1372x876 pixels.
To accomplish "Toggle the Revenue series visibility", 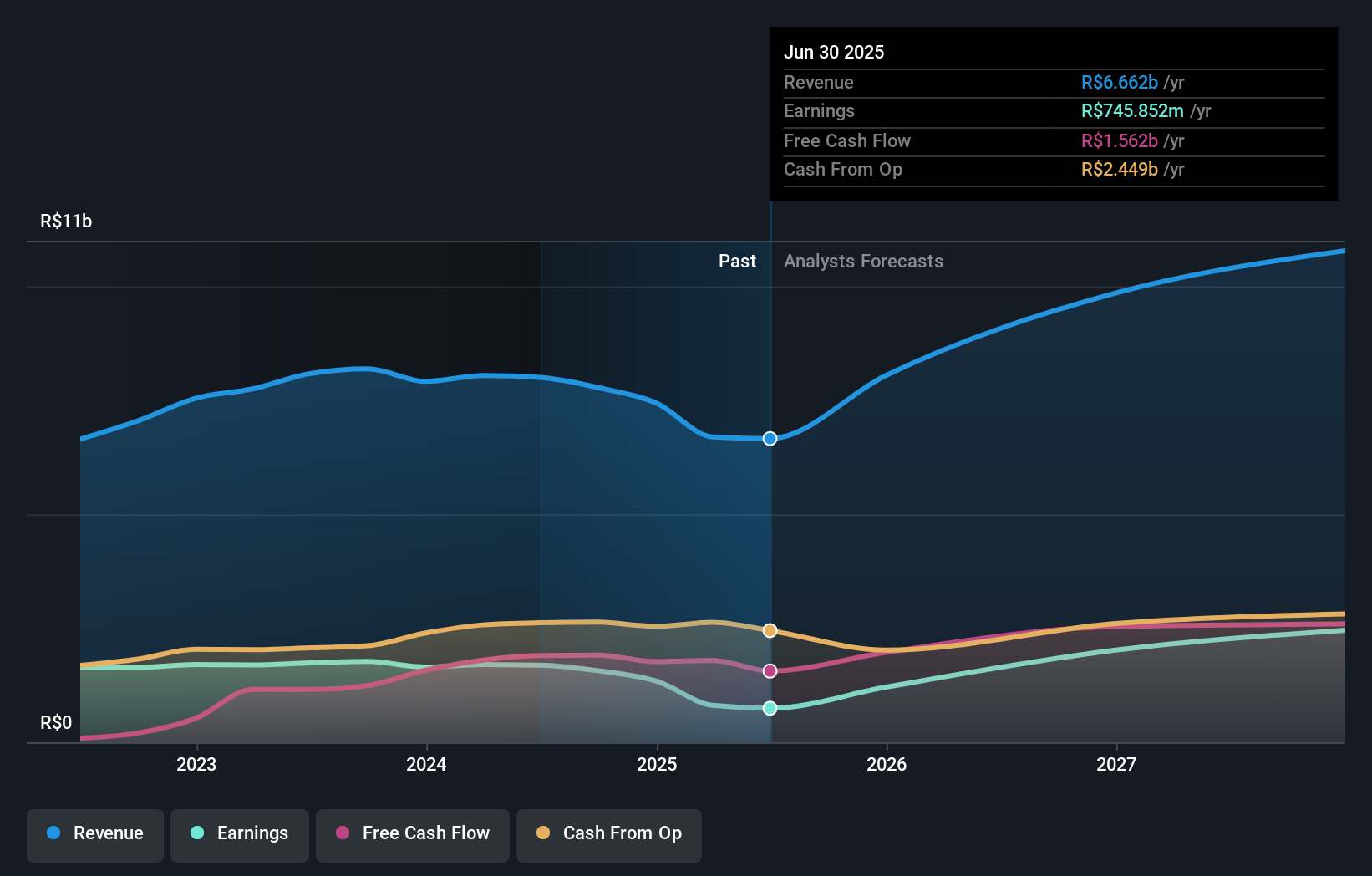I will pyautogui.click(x=94, y=834).
